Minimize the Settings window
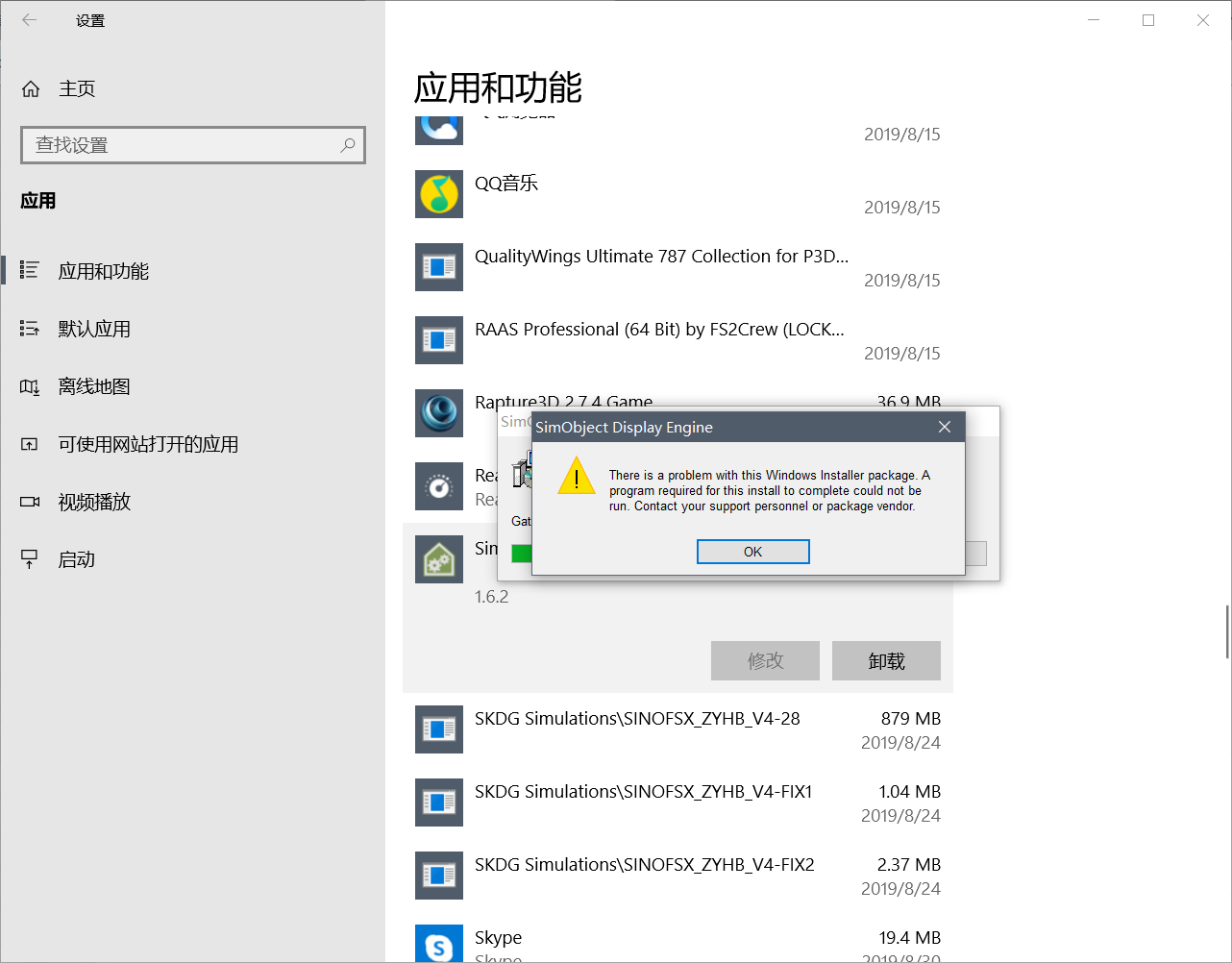 point(1094,20)
